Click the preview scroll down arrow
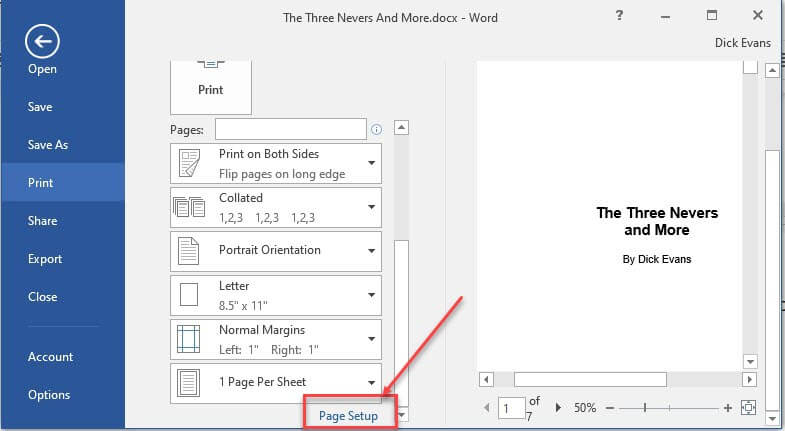The image size is (785, 431). [750, 361]
